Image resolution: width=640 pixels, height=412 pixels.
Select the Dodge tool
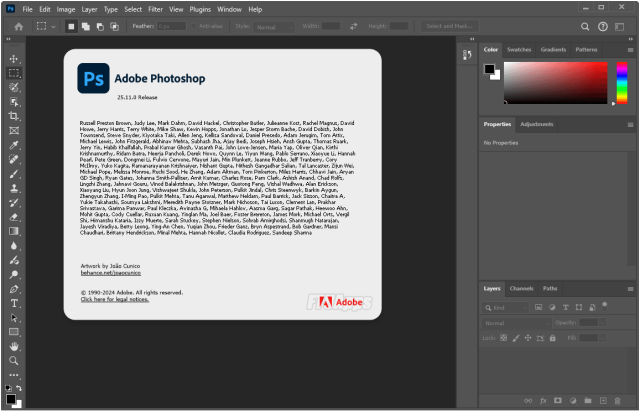point(14,274)
